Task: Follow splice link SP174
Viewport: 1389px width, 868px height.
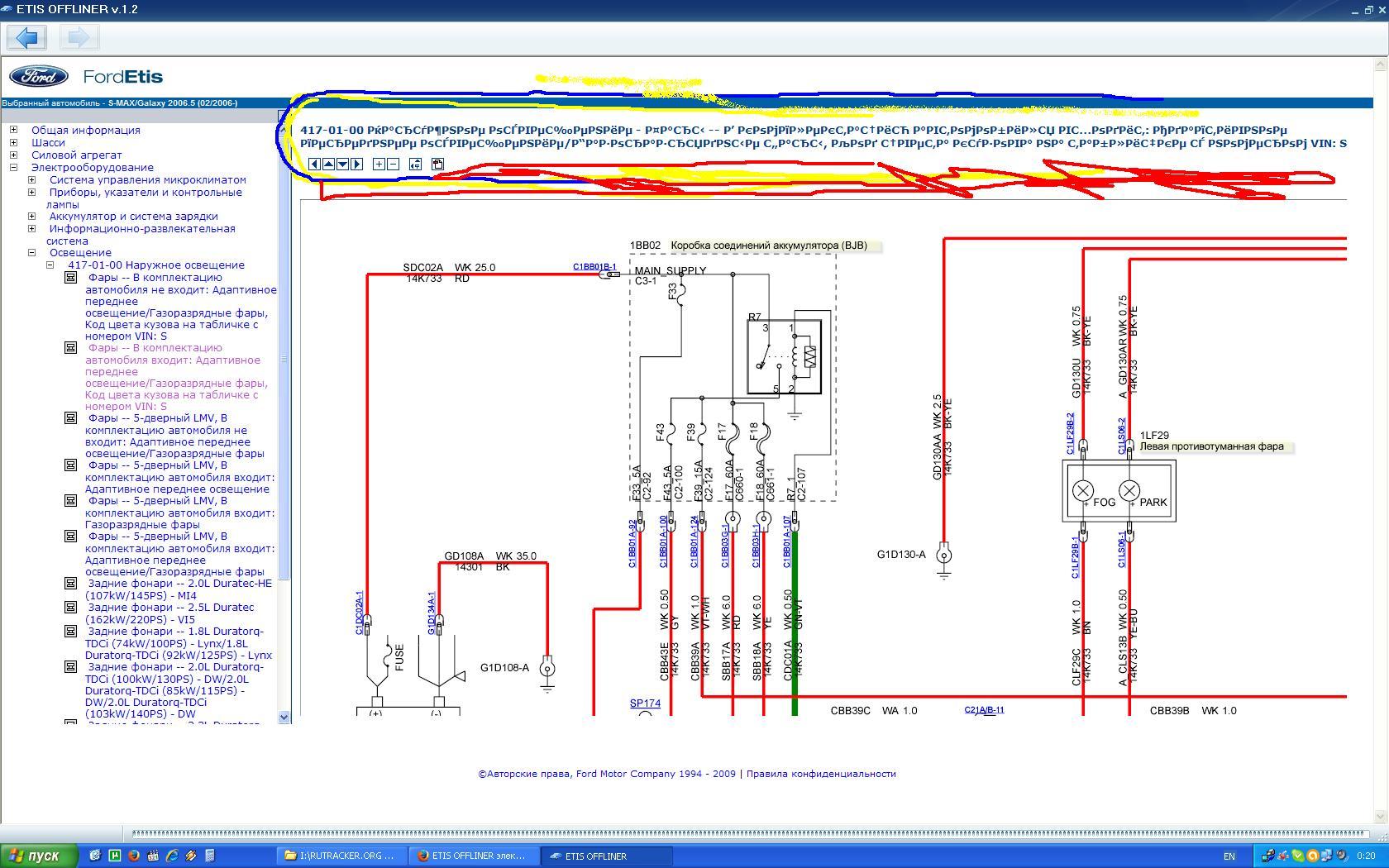Action: point(645,703)
